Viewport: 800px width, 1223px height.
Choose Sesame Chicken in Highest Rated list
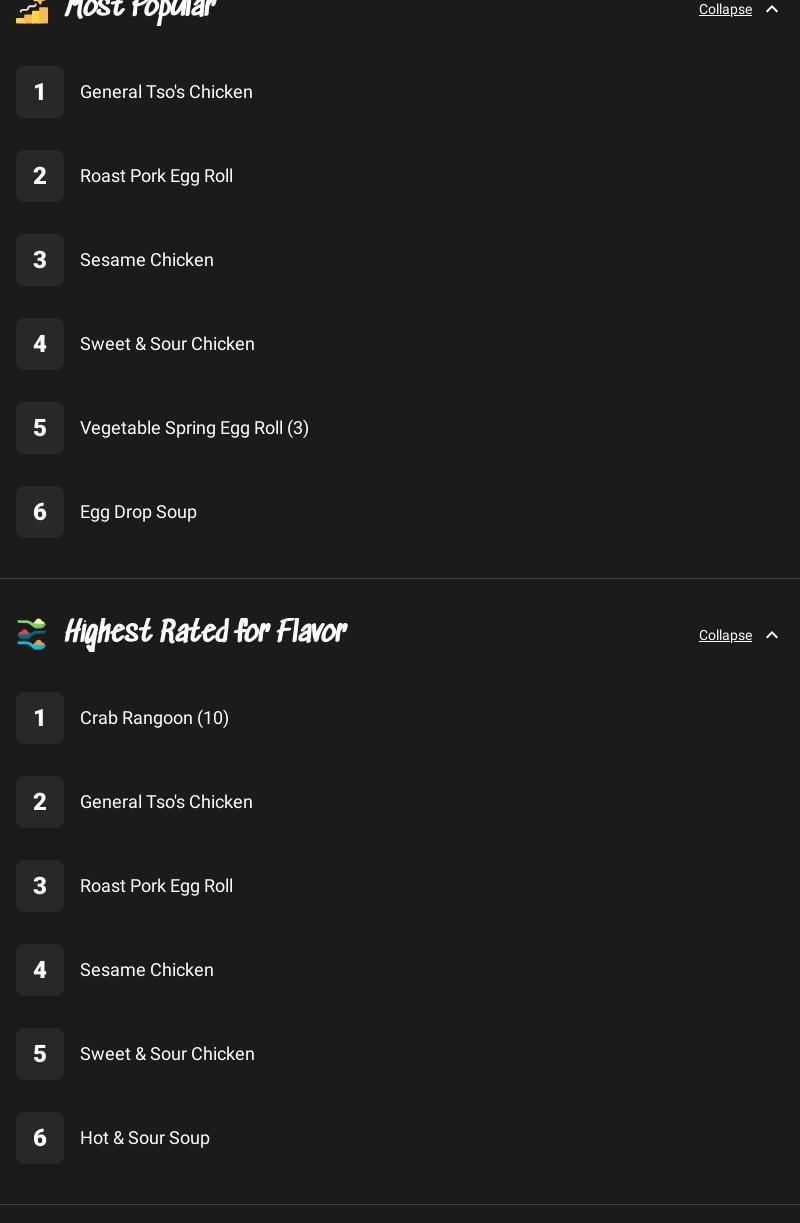click(x=147, y=970)
